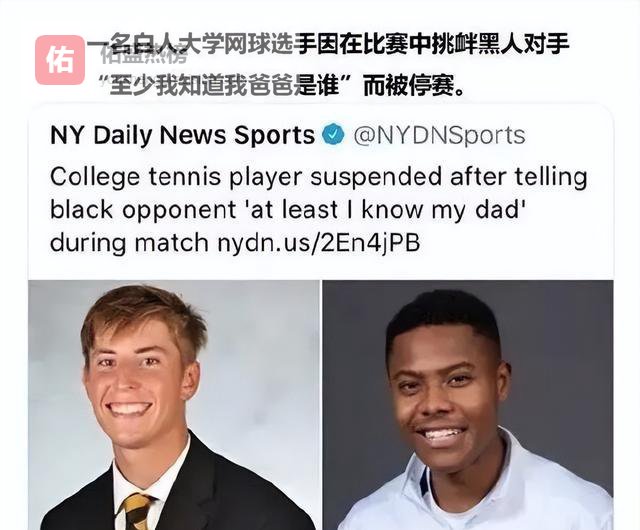Image resolution: width=640 pixels, height=530 pixels.
Task: Open the right portrait photo on gray background
Action: 468,405
